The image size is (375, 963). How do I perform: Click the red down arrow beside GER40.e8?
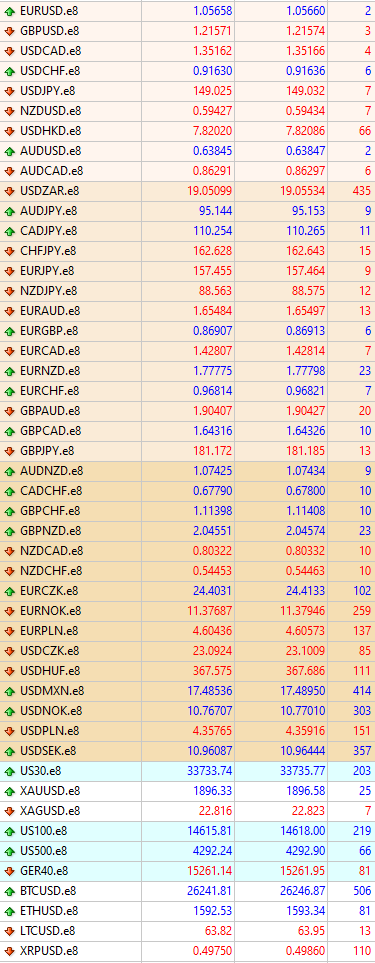[x=9, y=871]
